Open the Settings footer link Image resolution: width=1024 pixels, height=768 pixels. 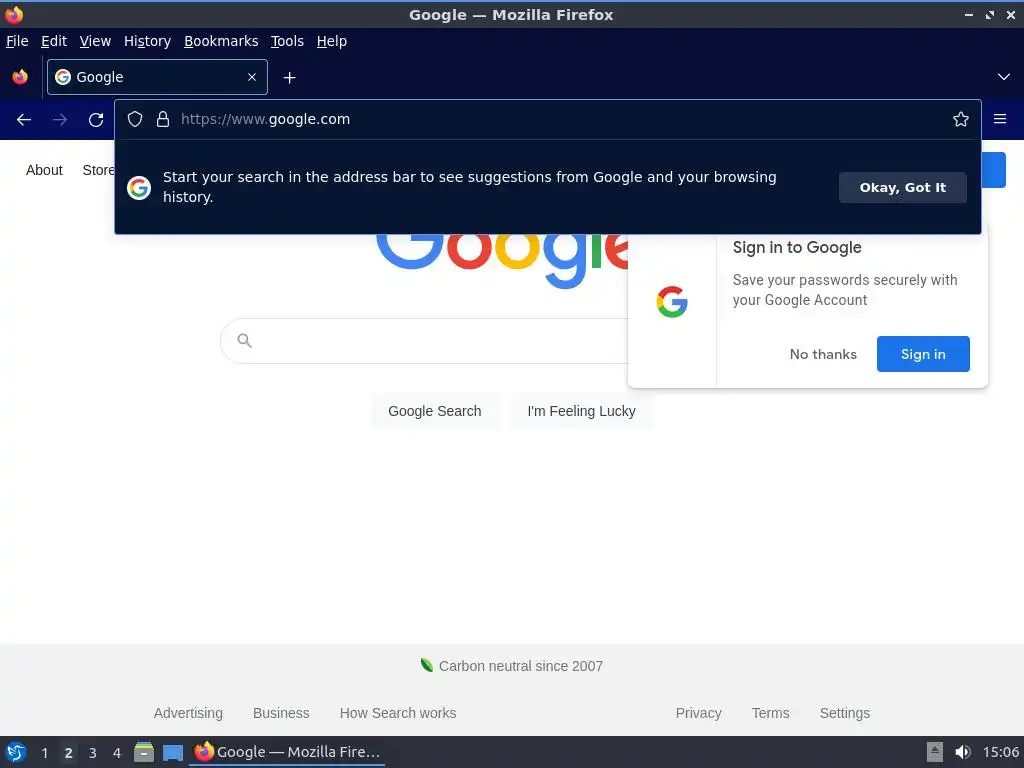tap(844, 713)
